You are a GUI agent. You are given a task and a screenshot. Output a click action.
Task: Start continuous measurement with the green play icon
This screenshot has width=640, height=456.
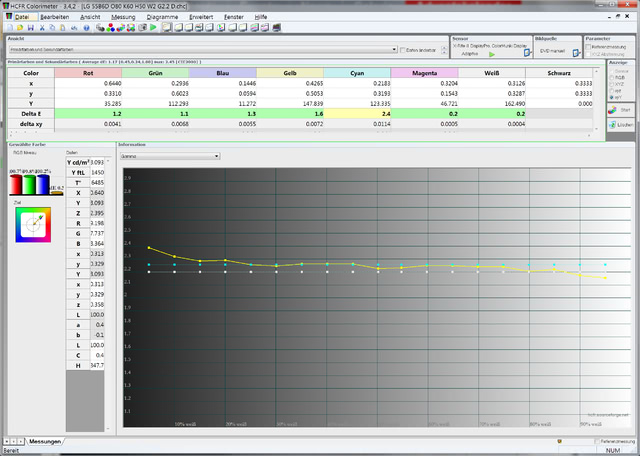click(153, 28)
